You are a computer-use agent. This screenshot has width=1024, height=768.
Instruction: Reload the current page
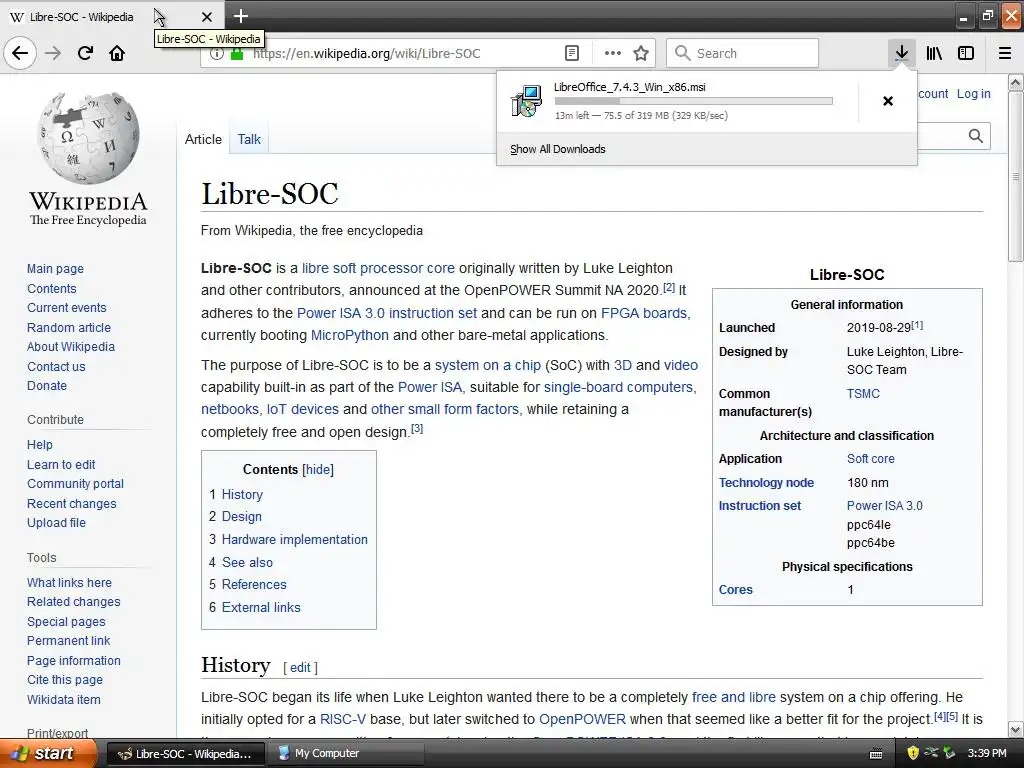85,53
